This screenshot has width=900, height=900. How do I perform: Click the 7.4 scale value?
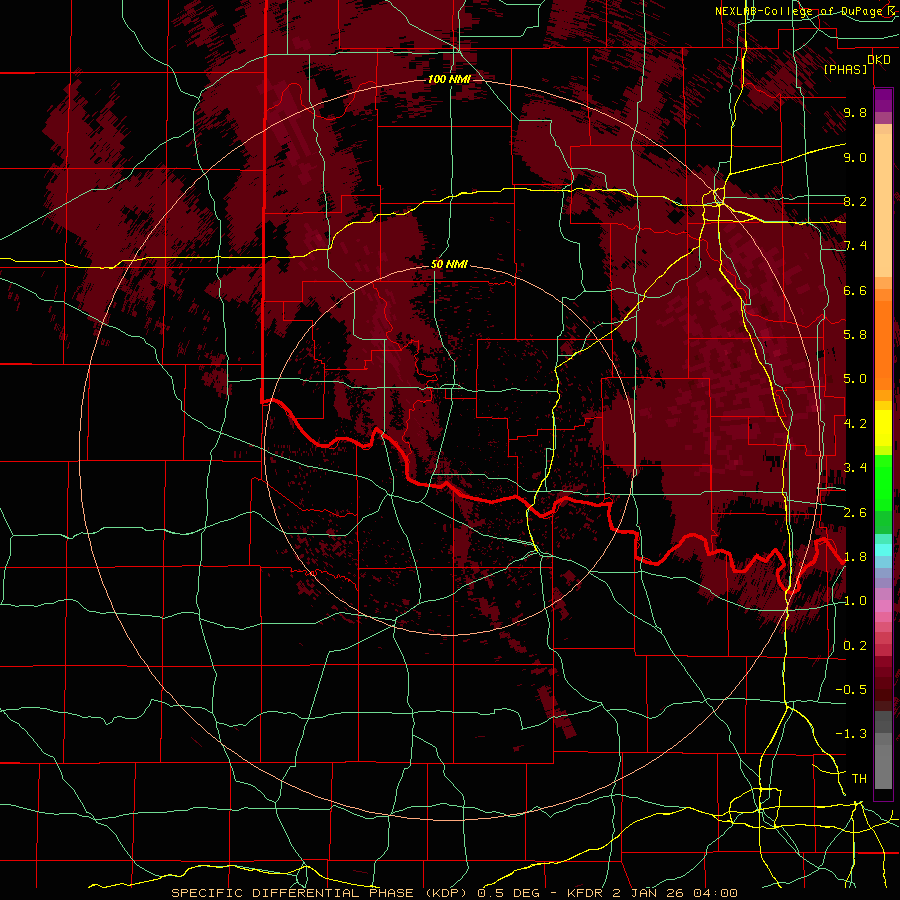855,246
